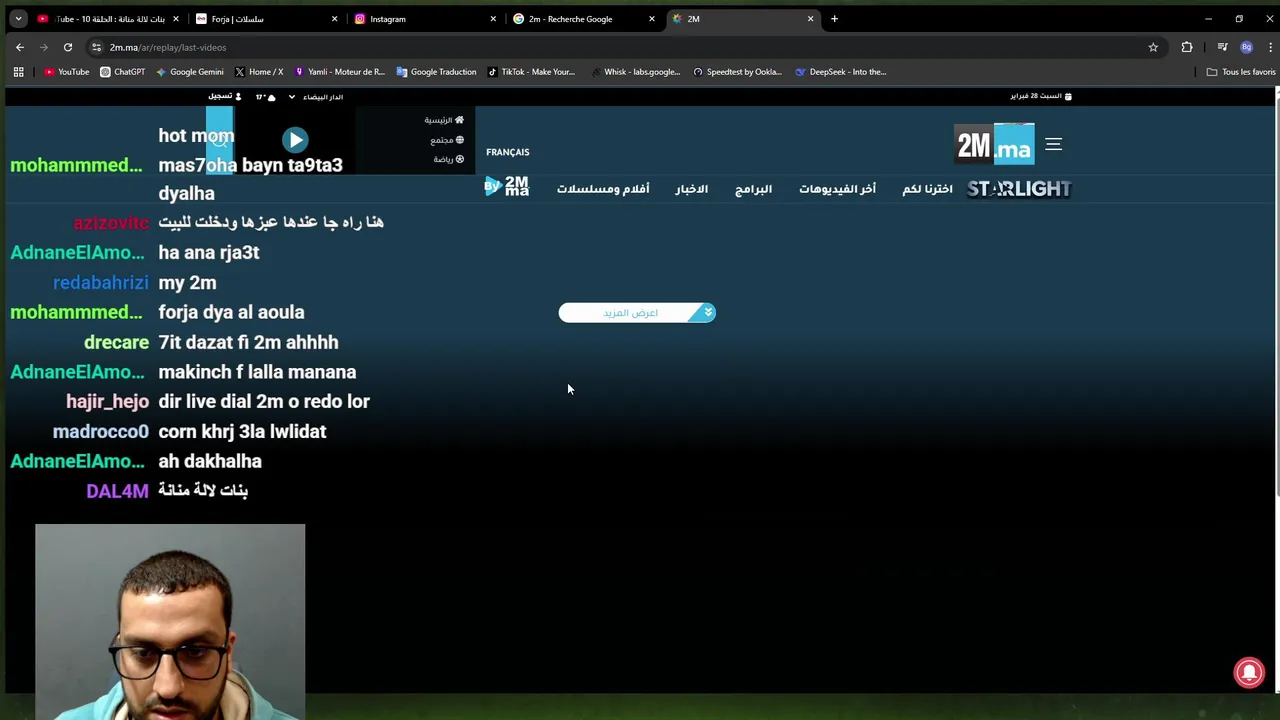
Task: Open the Google Gemini bookmark
Action: click(x=190, y=72)
